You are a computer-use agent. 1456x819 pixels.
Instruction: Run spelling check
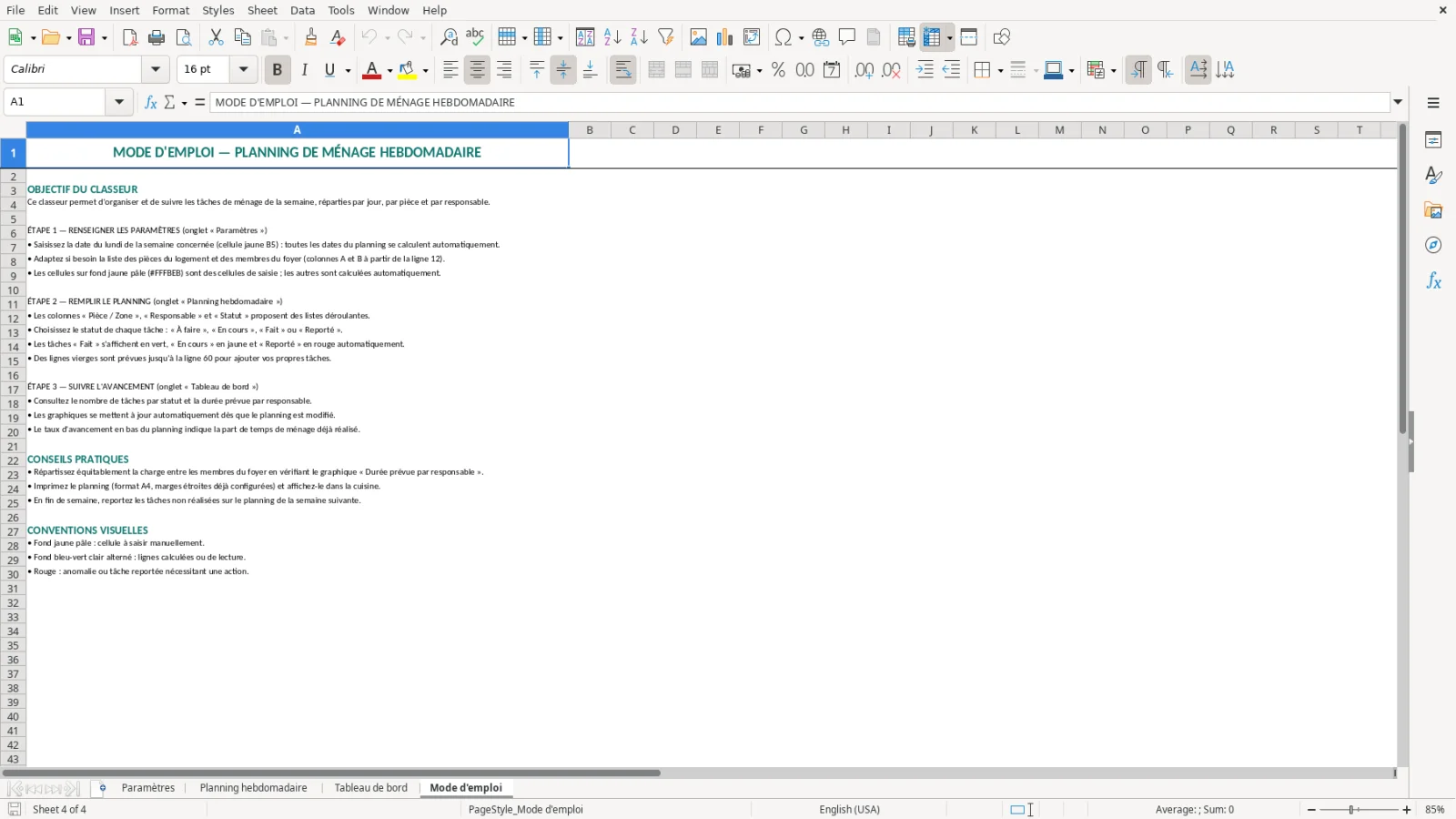475,37
